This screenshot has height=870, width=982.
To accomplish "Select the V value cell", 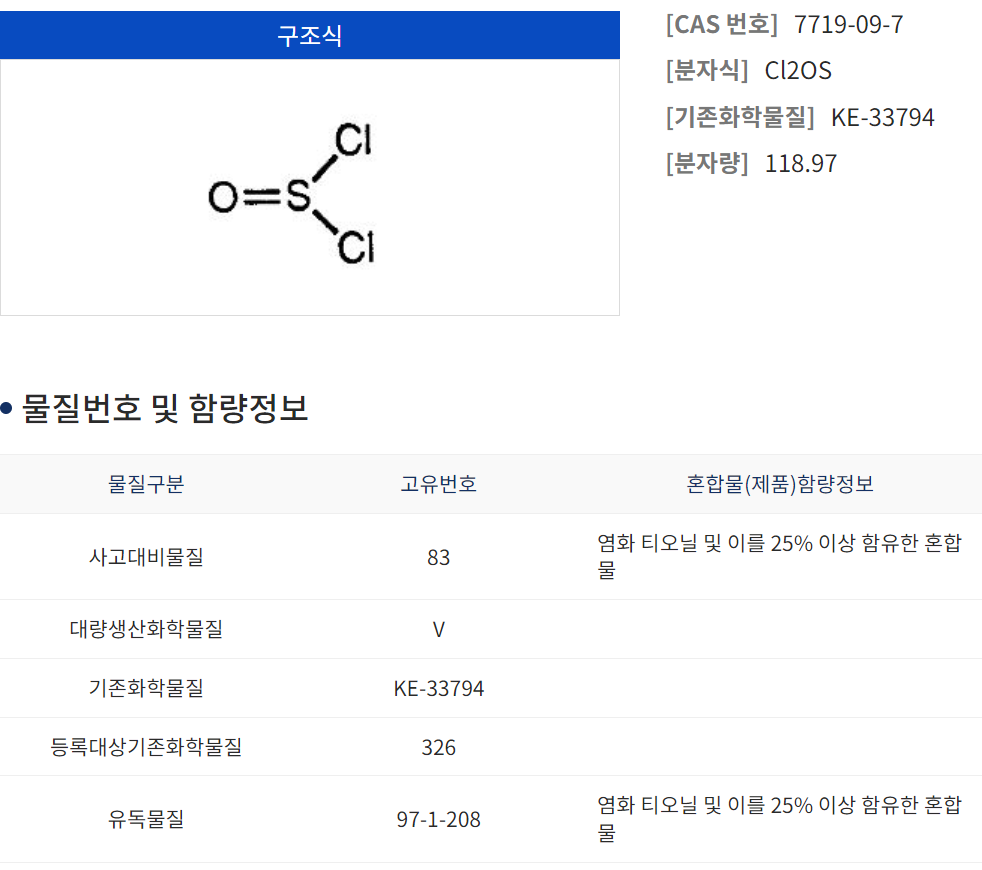I will click(438, 629).
